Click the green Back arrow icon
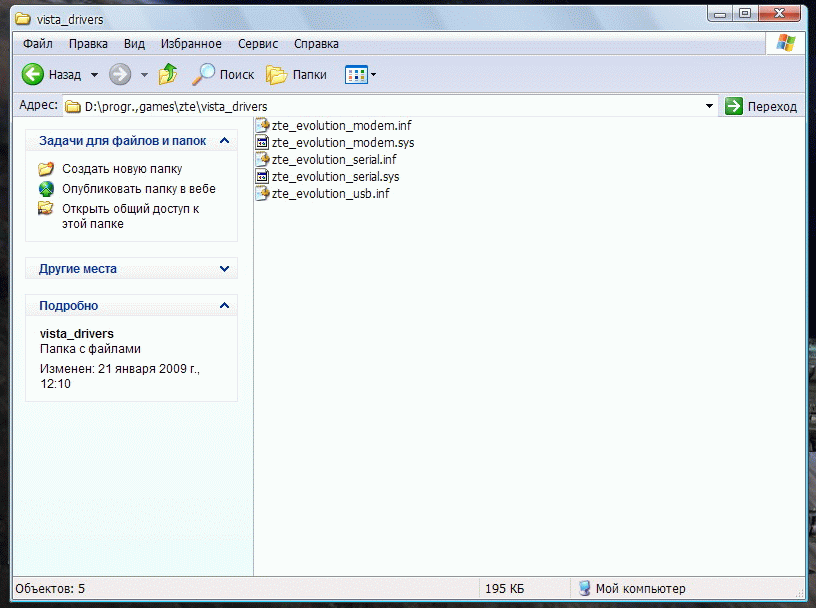816x608 pixels. (x=33, y=74)
